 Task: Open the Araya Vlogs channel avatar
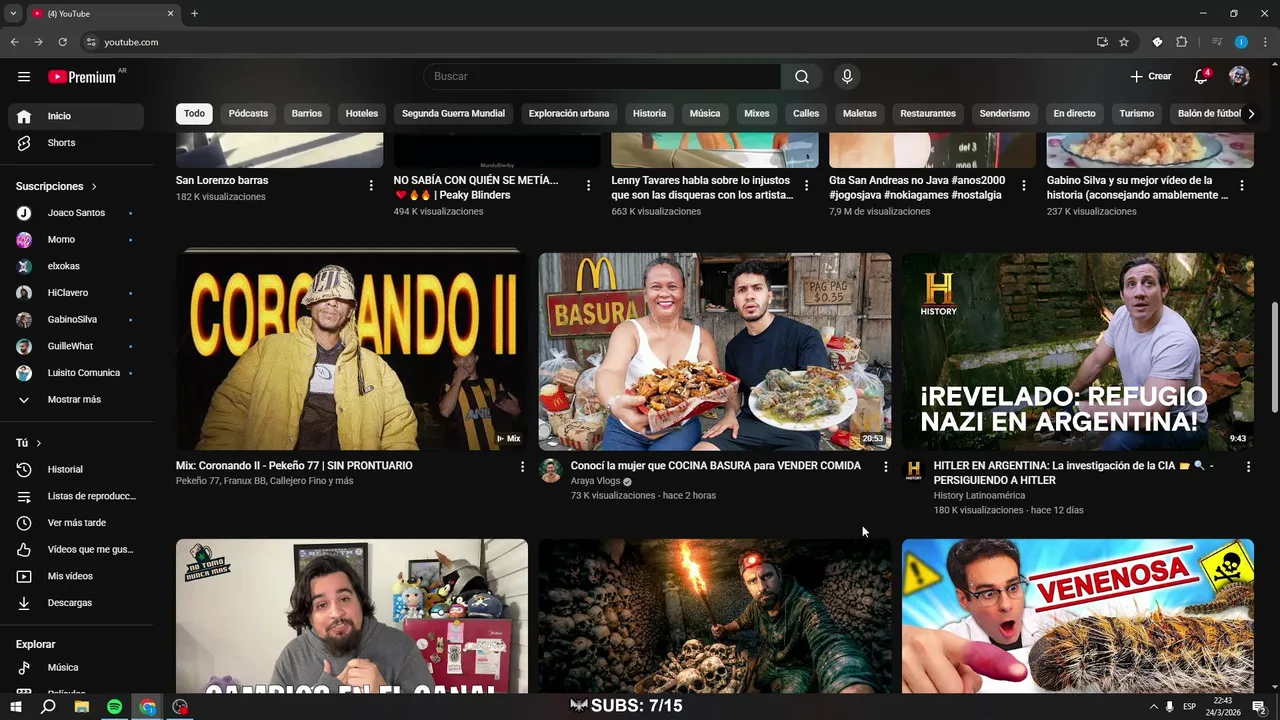tap(551, 471)
